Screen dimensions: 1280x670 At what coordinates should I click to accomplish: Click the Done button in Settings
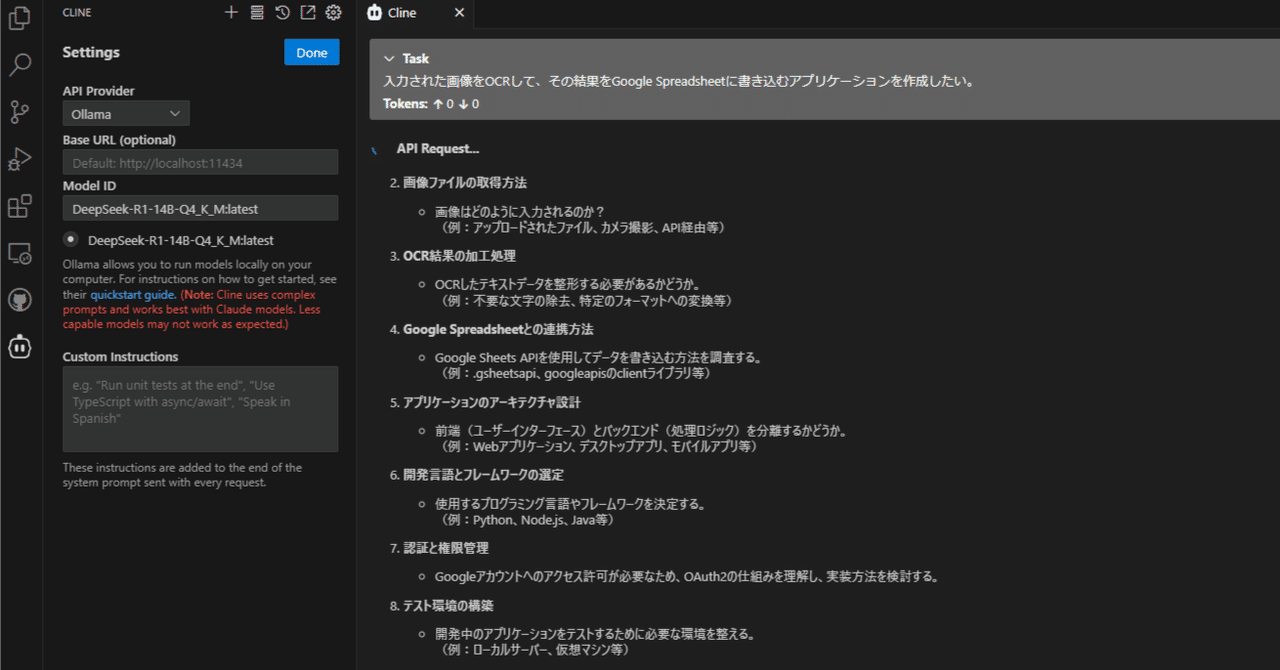[x=312, y=52]
